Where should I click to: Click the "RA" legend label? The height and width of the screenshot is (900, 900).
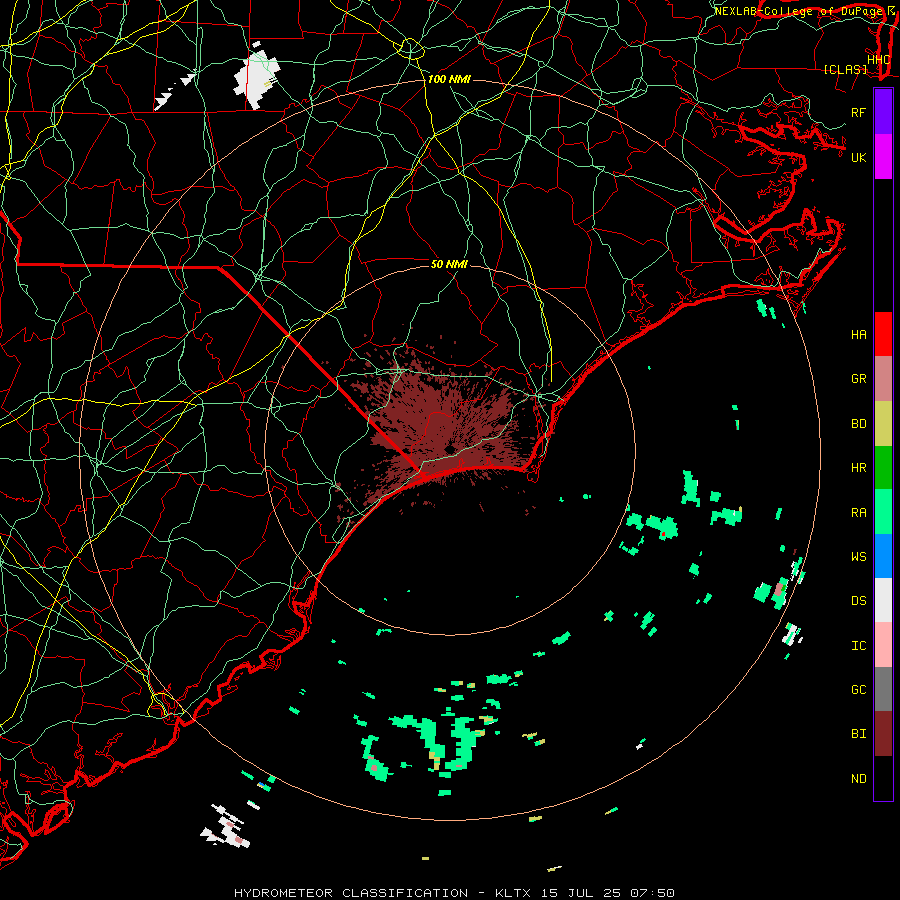coord(858,513)
